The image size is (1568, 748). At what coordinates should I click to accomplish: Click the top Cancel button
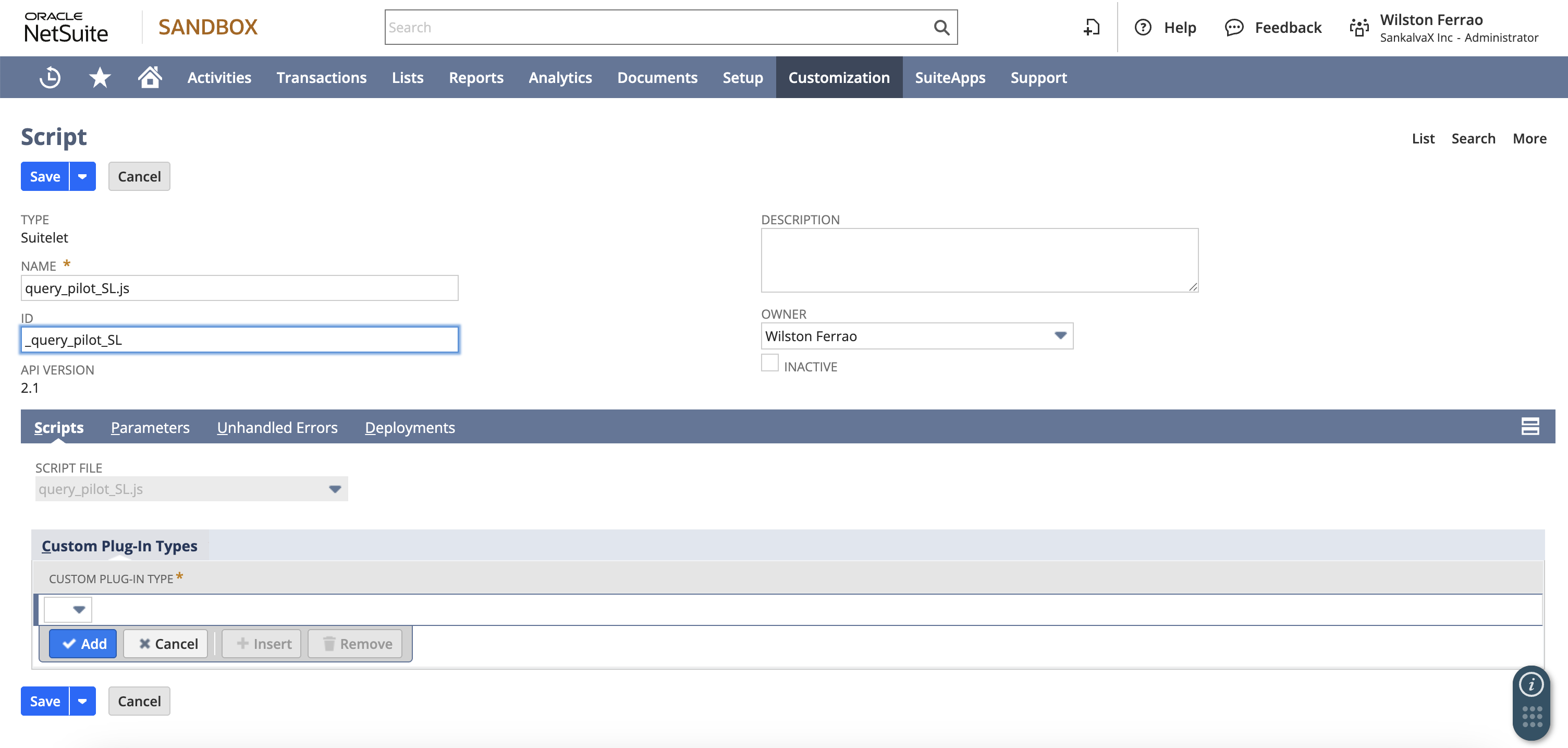pos(139,177)
